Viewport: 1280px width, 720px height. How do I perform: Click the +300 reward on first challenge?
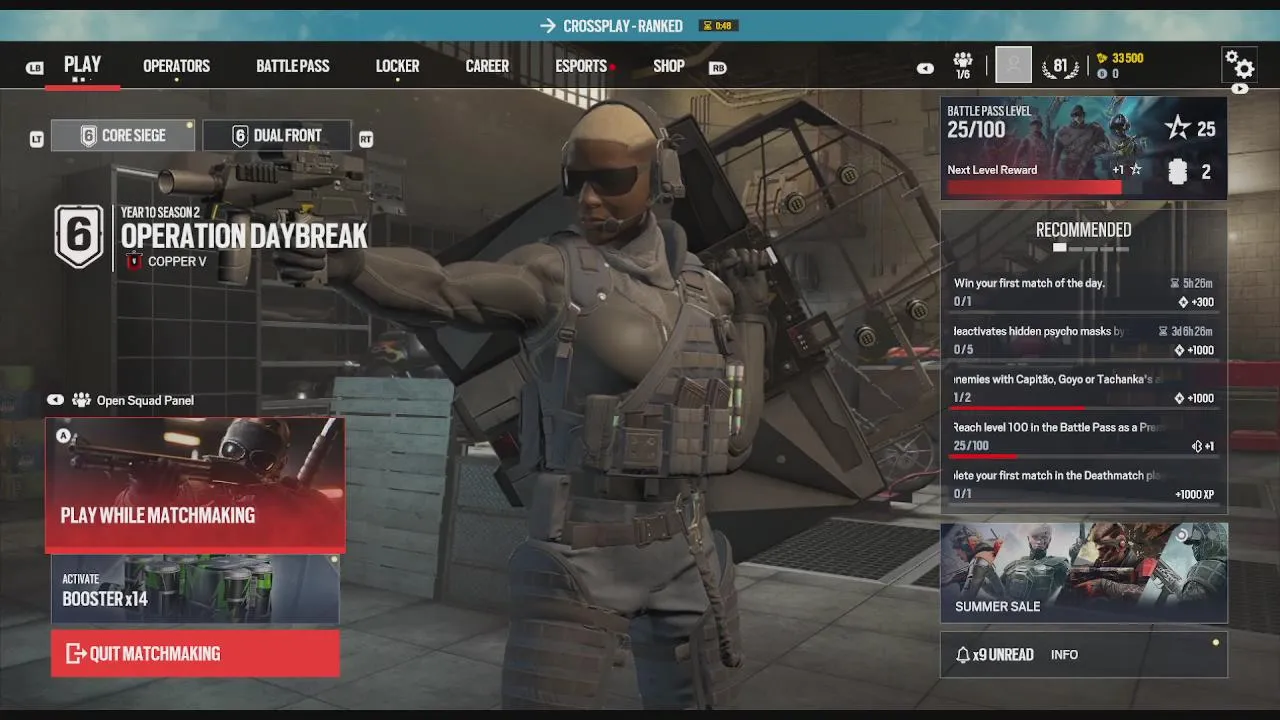coord(1196,302)
